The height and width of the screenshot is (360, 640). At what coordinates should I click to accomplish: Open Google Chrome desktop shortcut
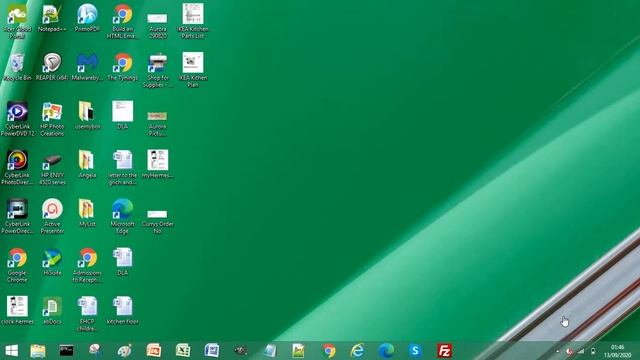tap(17, 264)
